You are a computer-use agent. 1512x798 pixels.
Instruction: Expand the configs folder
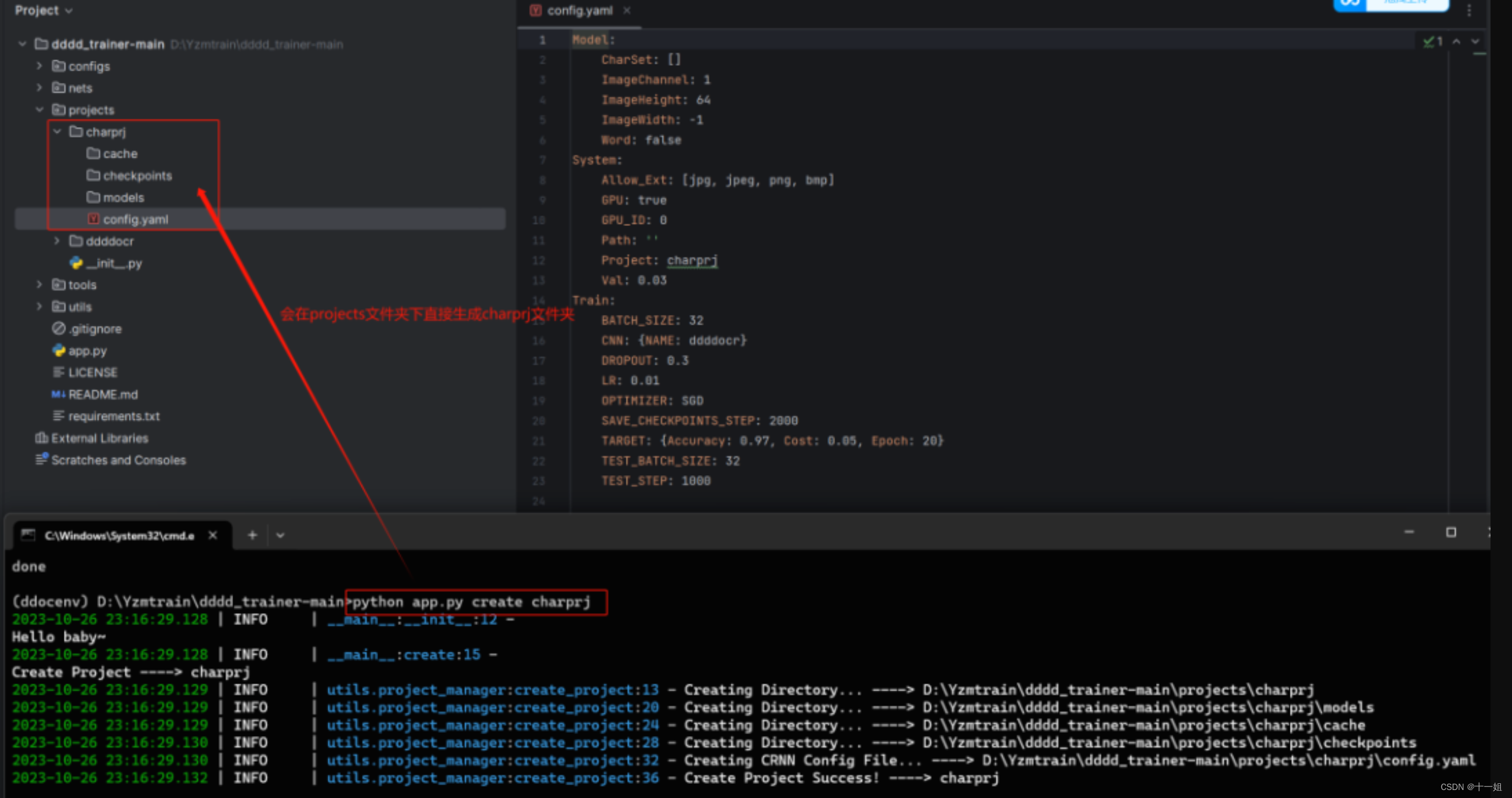coord(39,66)
